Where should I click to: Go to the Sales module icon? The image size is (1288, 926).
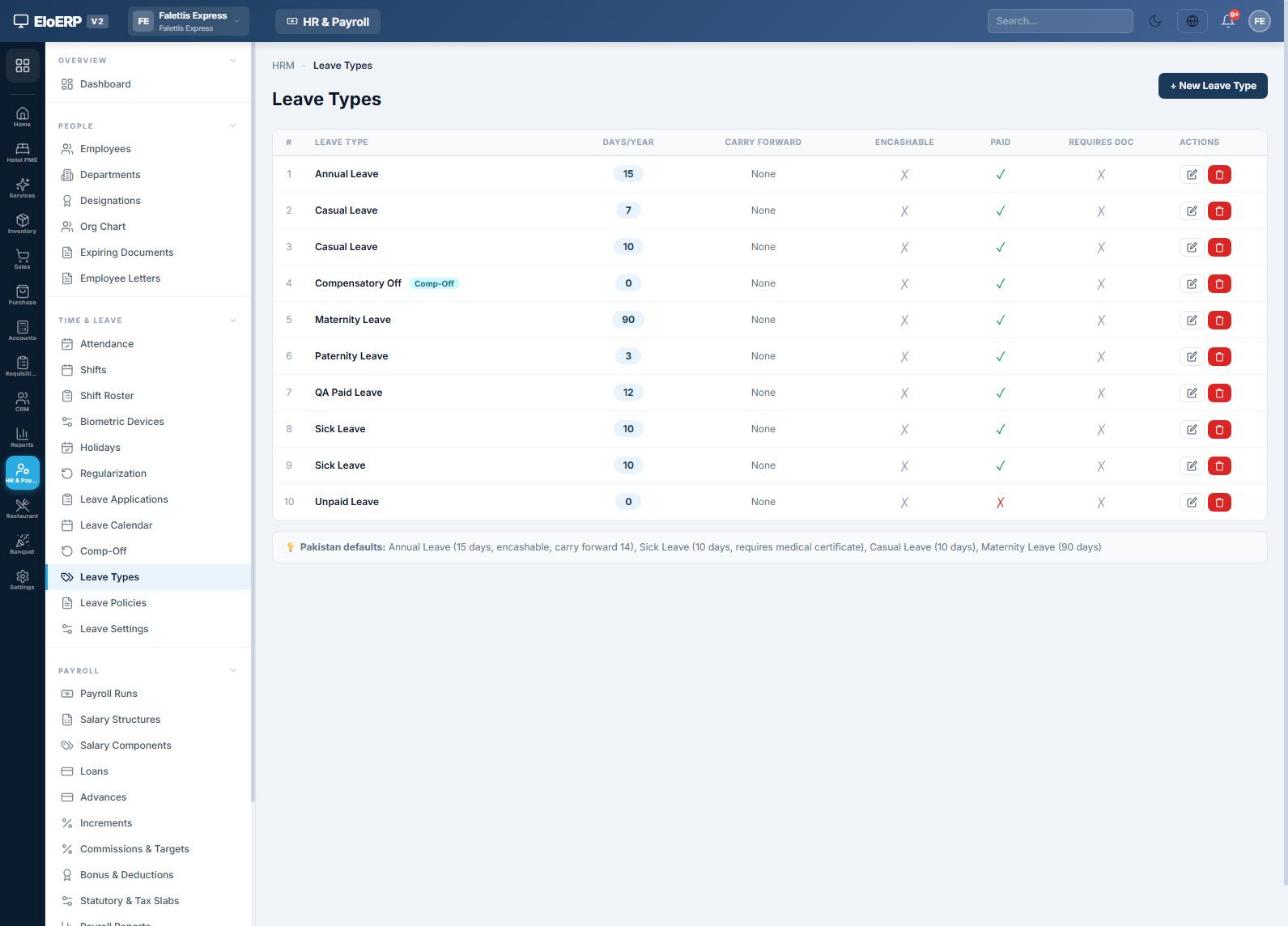[22, 259]
